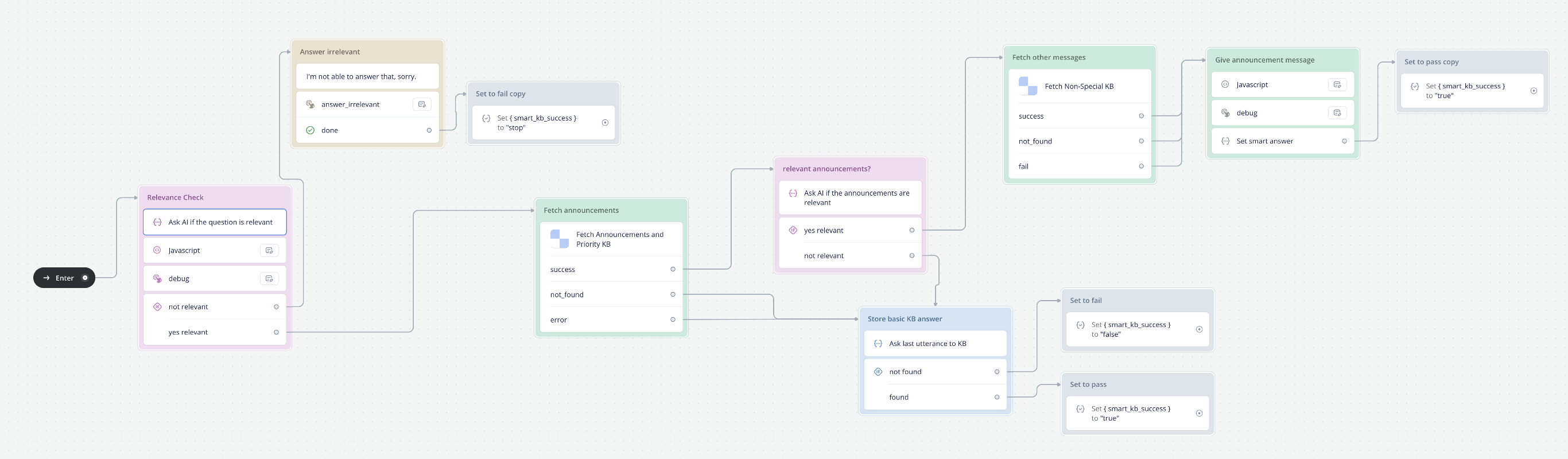Click the AI set icon beside 'Ask AI if the question is relevant'
1568x459 pixels.
[x=157, y=222]
